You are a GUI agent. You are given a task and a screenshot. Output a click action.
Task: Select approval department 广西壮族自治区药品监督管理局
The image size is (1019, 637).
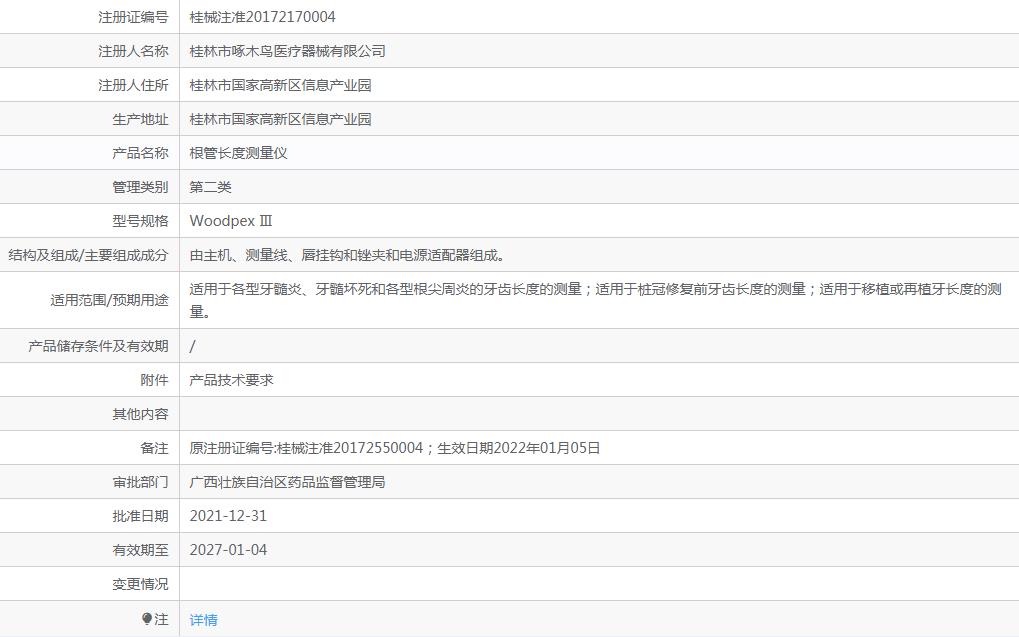pyautogui.click(x=287, y=482)
